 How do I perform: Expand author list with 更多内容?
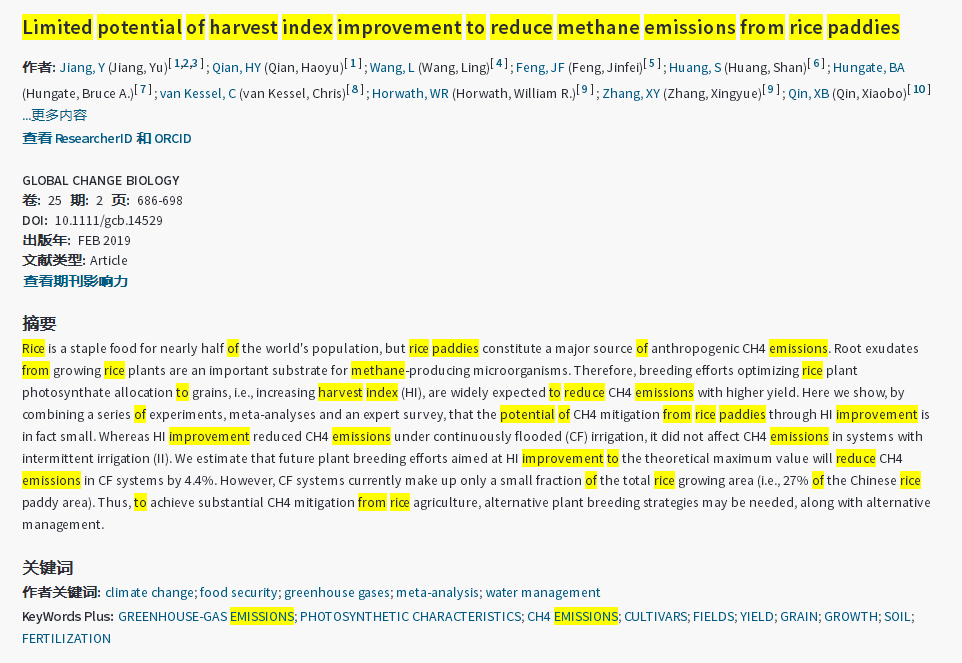click(54, 116)
